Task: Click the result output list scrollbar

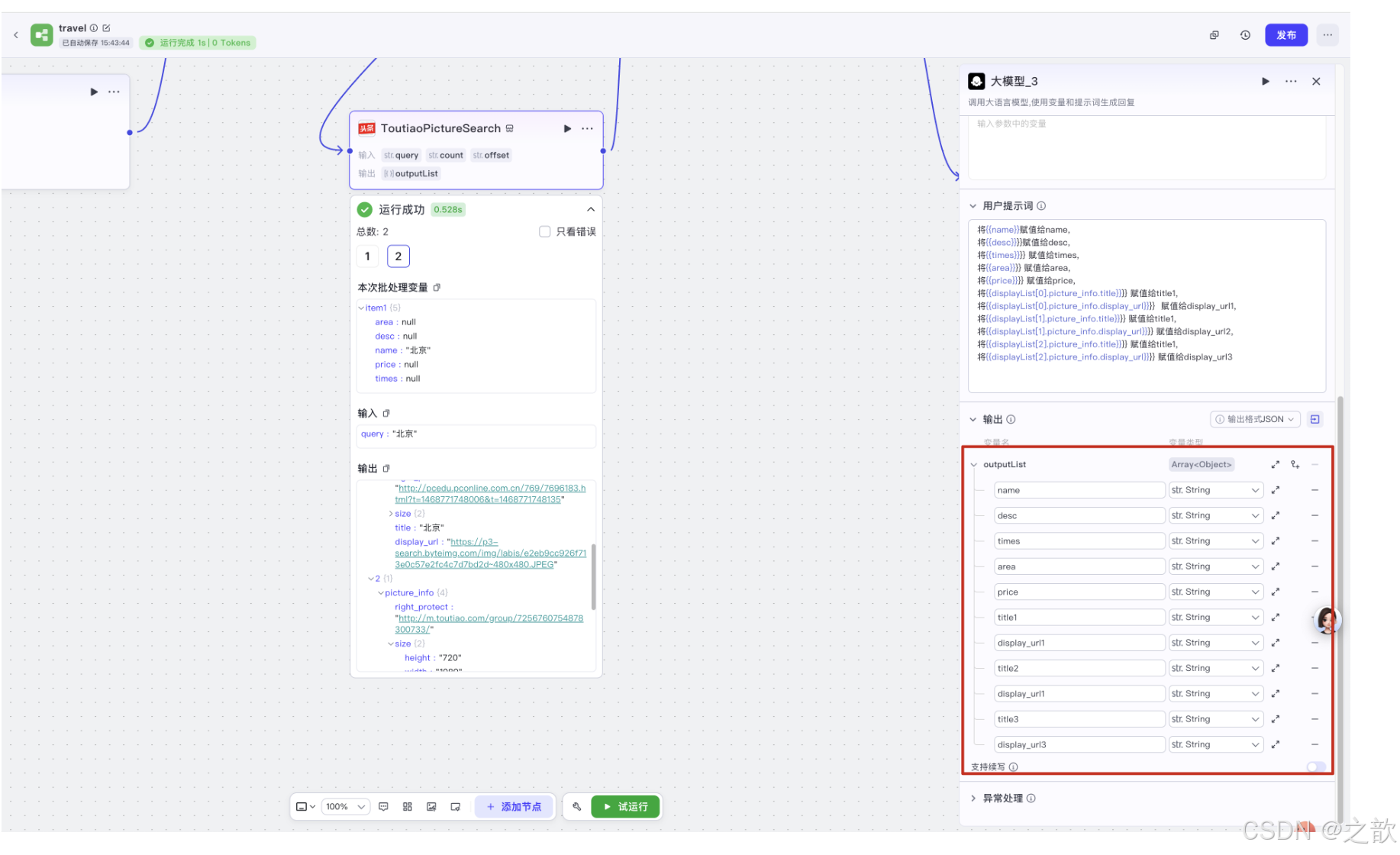Action: point(593,576)
